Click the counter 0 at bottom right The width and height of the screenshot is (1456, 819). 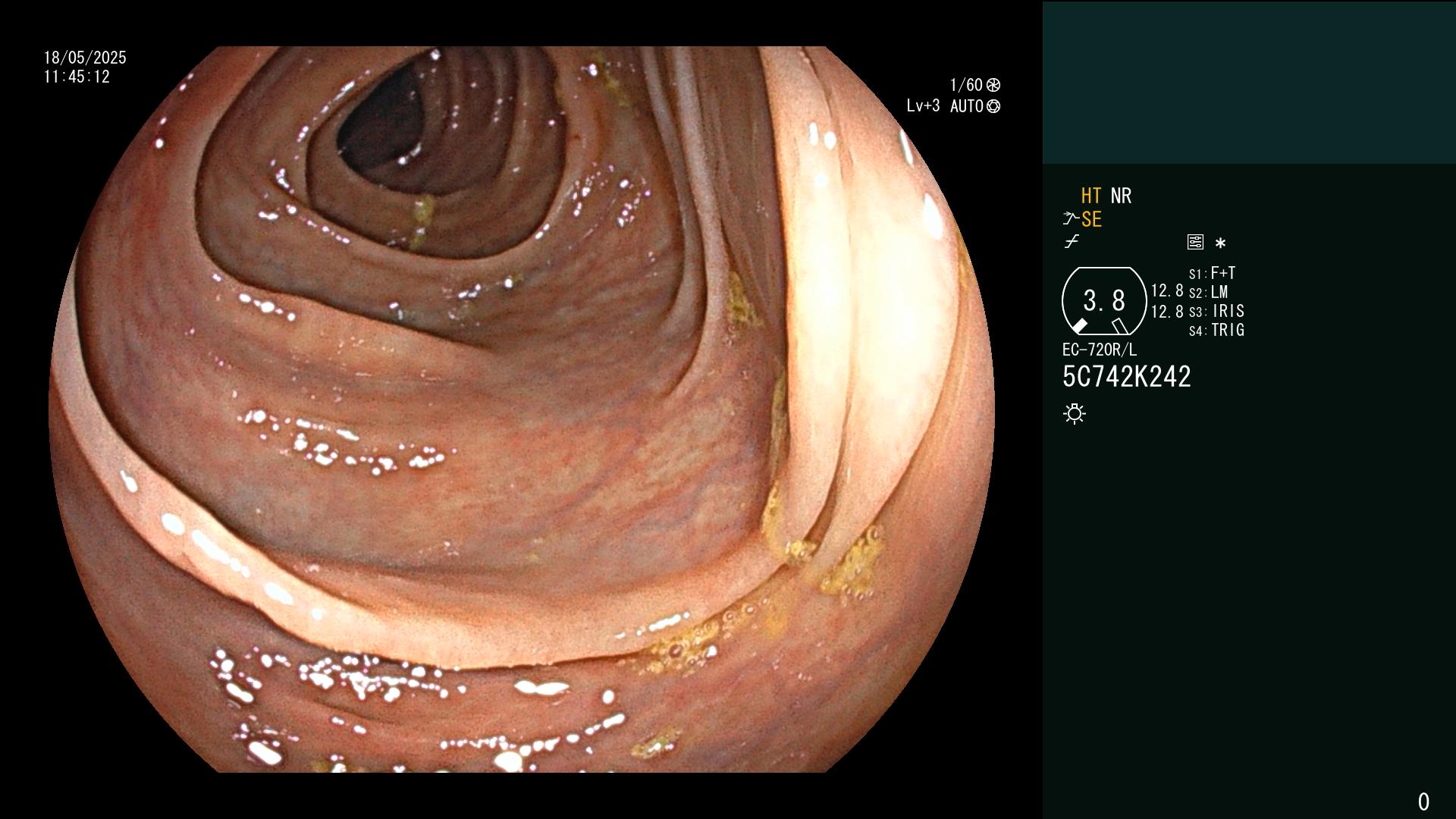coord(1423,802)
